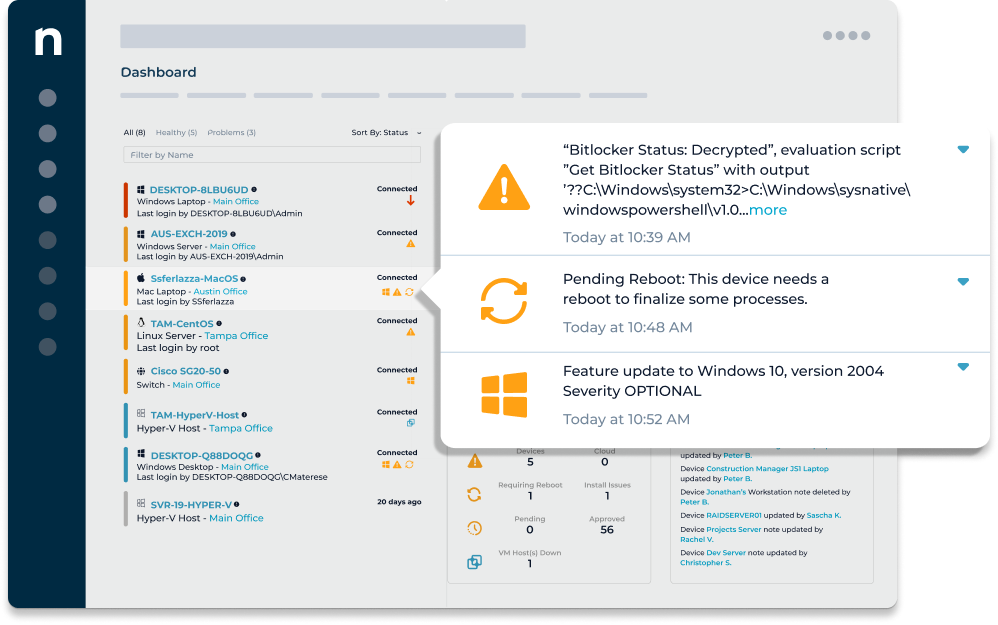Select the Windows logo beside DESKTOP-8LBU6UD
The height and width of the screenshot is (625, 998).
pyautogui.click(x=140, y=189)
